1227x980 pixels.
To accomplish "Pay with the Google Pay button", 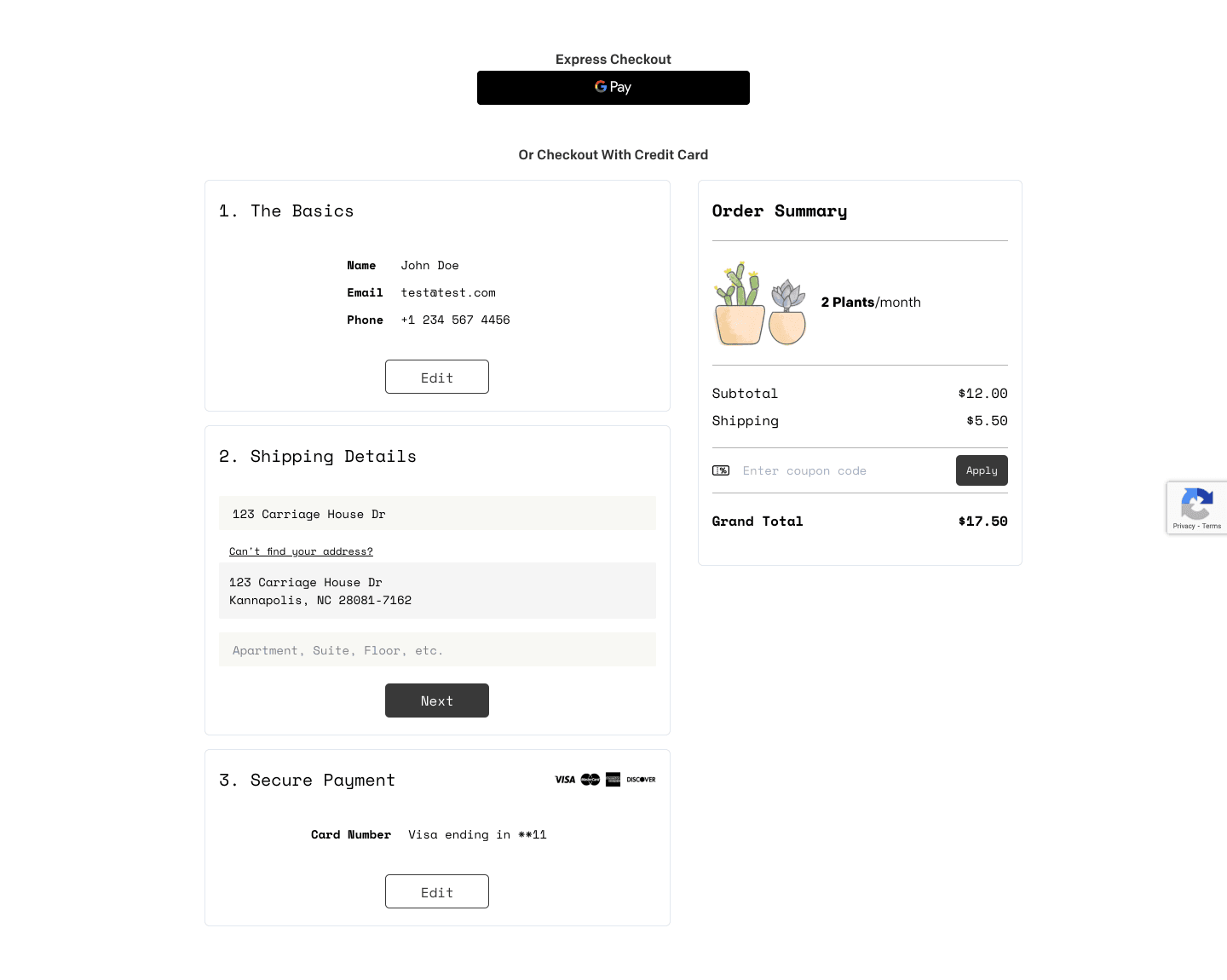I will (x=613, y=88).
